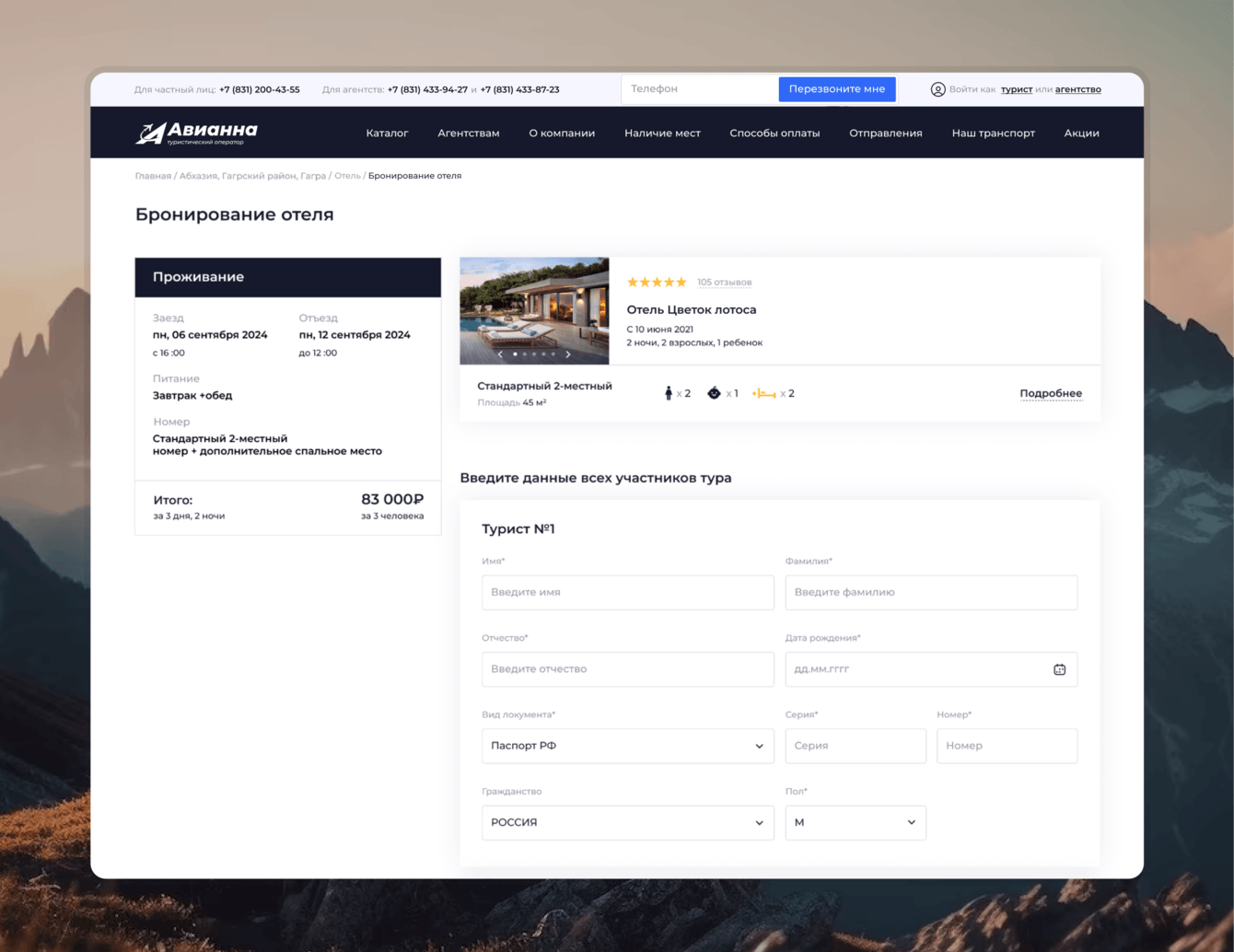Click the yellow bed icon
This screenshot has height=952, width=1234.
[763, 393]
